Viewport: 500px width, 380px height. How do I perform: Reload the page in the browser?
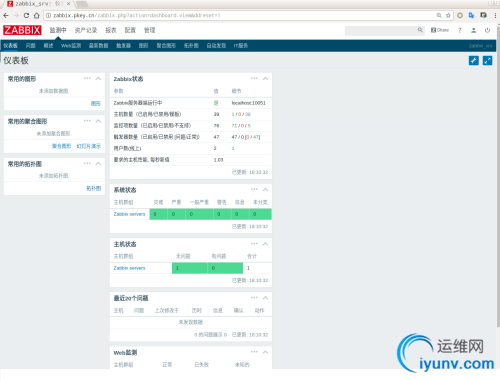(x=26, y=15)
